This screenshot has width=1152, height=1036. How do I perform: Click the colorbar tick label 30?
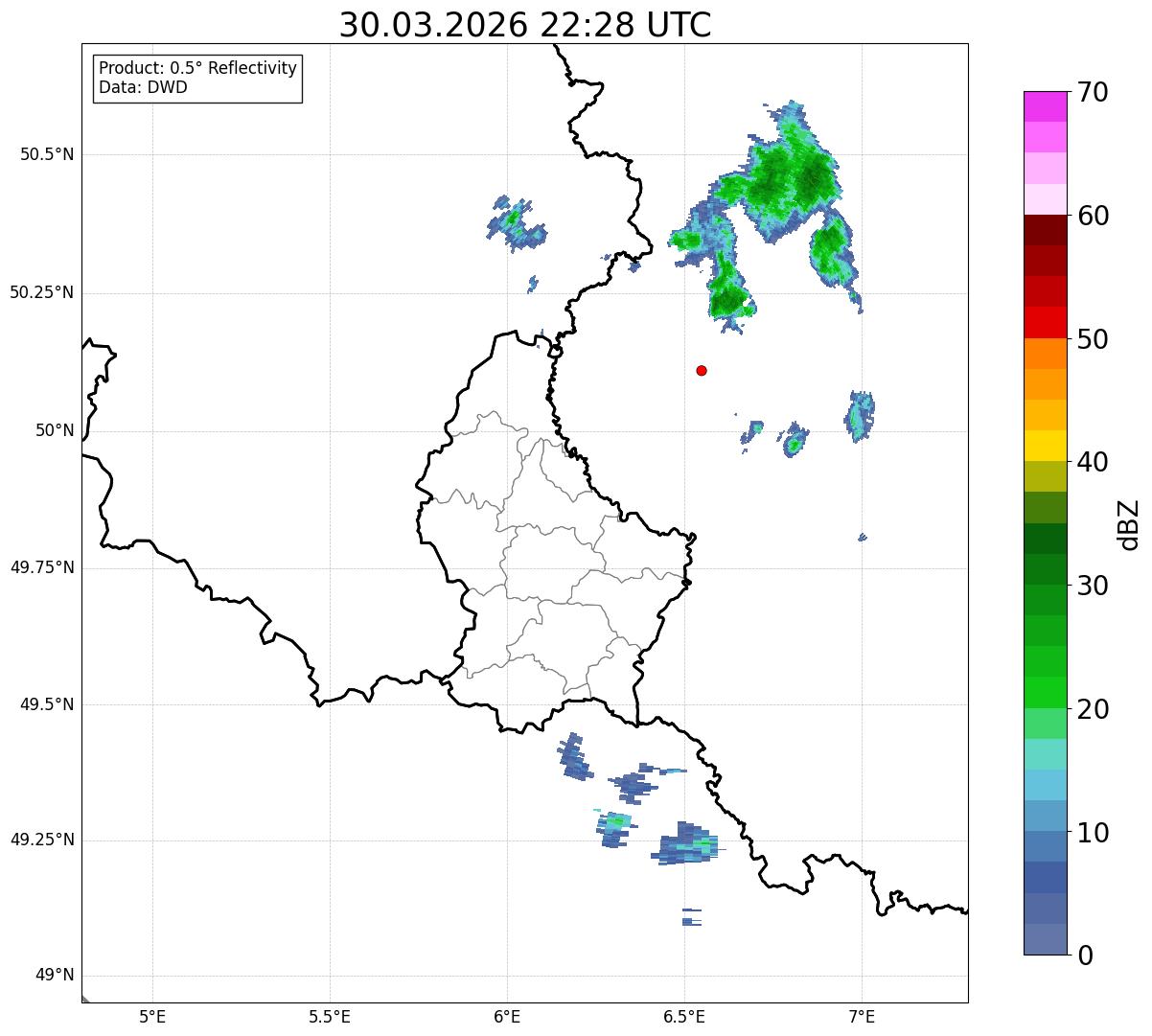pos(1093,586)
